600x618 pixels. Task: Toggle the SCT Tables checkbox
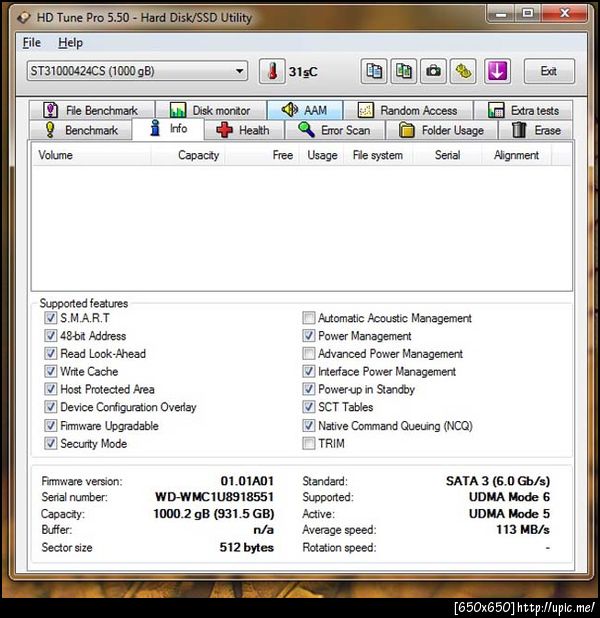[309, 407]
